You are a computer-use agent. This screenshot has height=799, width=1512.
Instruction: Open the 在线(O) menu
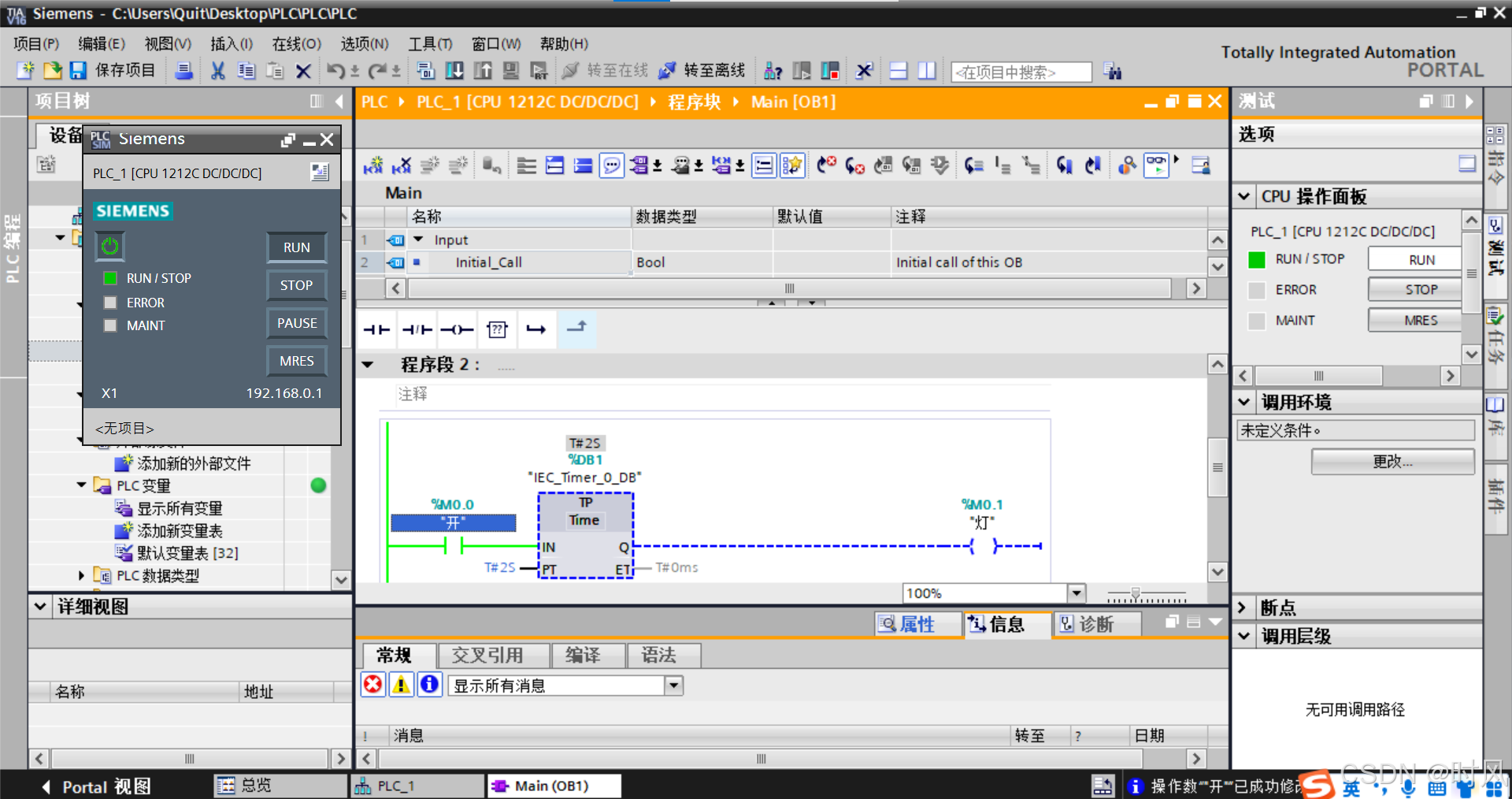[297, 44]
